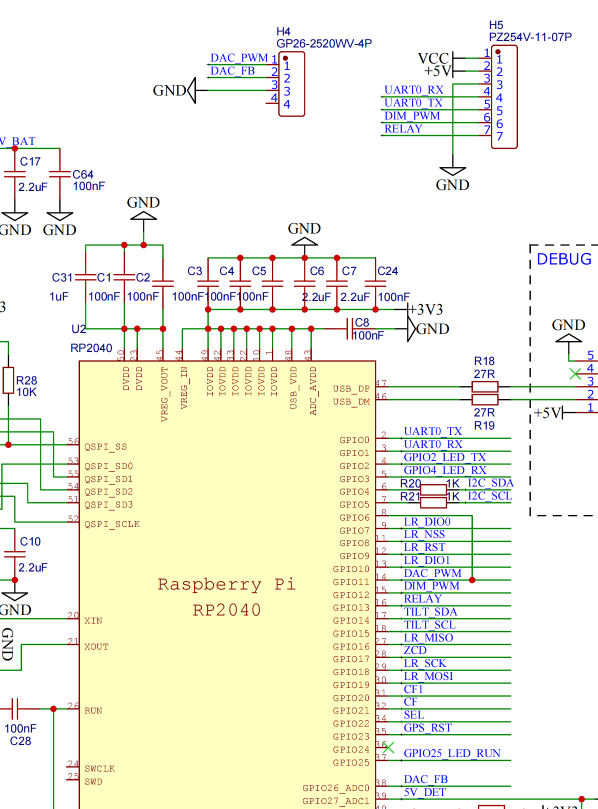Select the C17 2.2uF capacitor

tap(15, 174)
